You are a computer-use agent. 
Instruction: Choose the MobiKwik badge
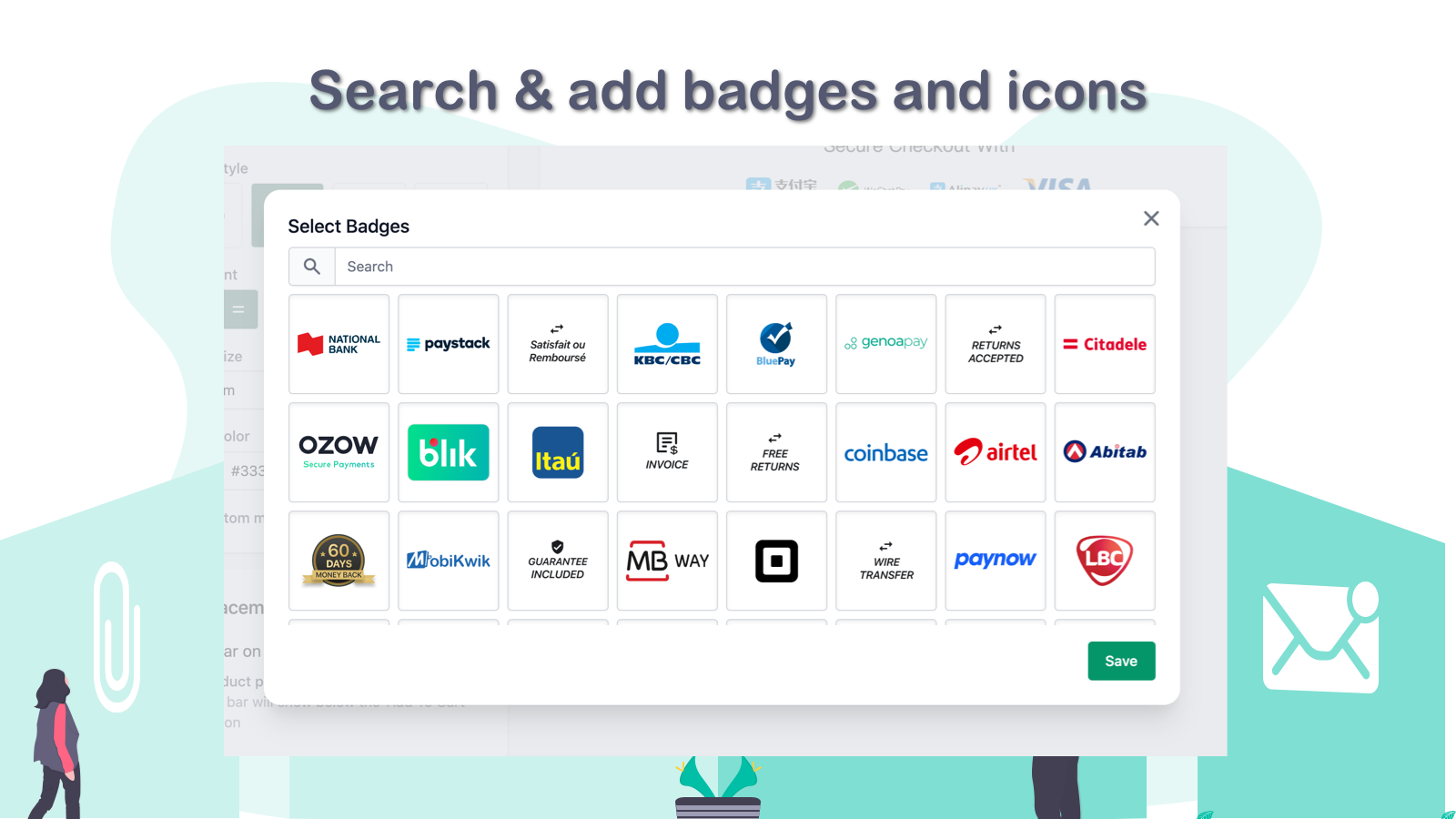point(449,561)
